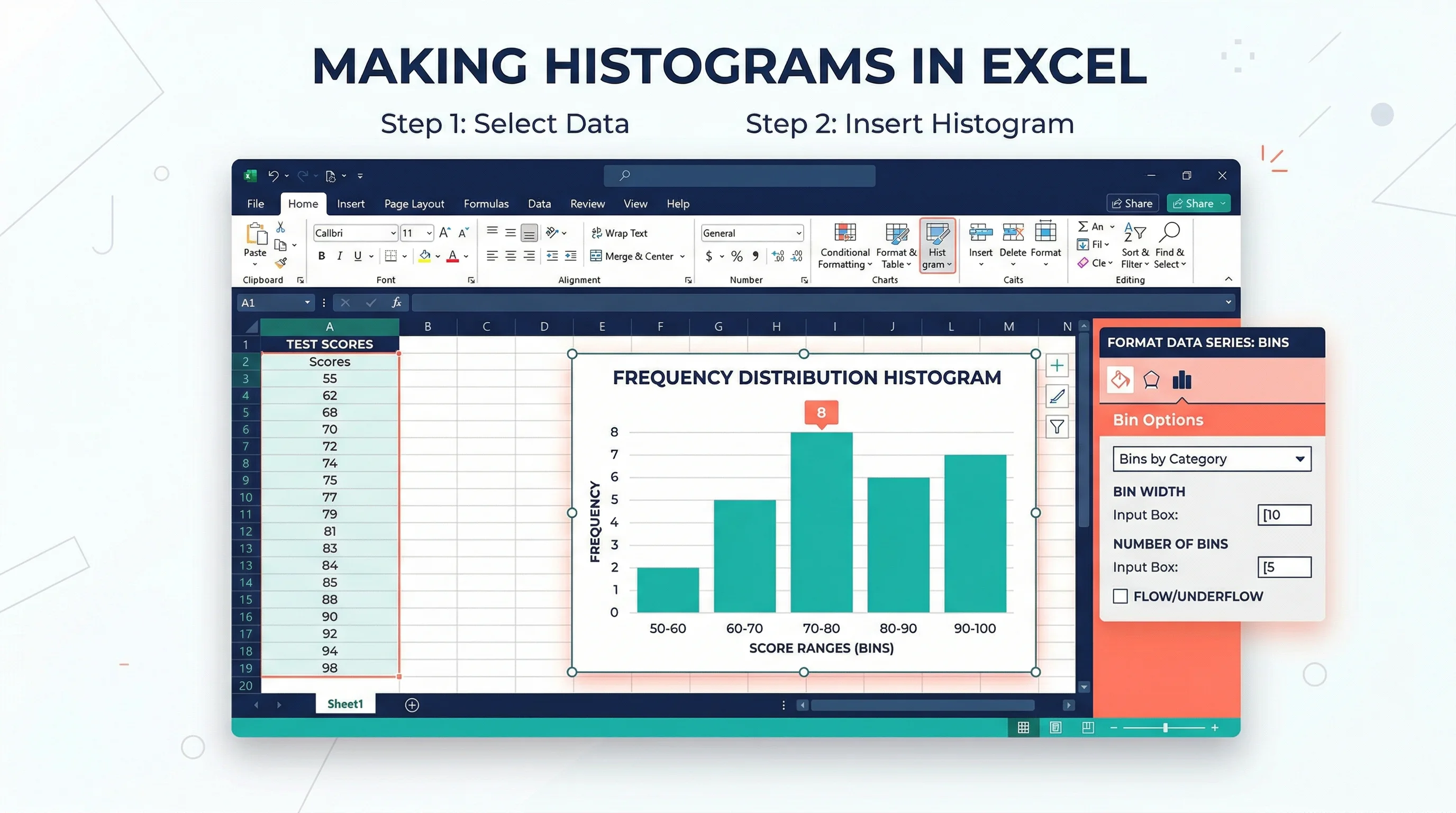
Task: Open the General number format dropdown
Action: point(752,232)
